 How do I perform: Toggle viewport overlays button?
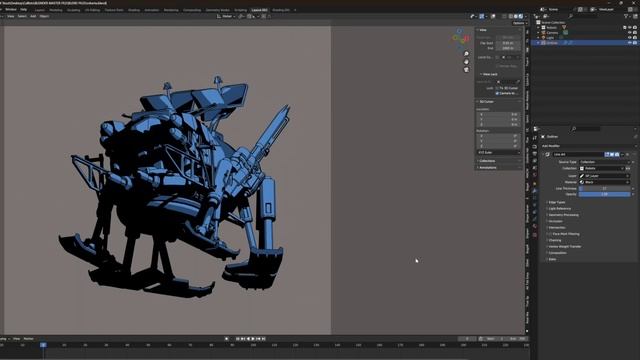click(x=493, y=16)
